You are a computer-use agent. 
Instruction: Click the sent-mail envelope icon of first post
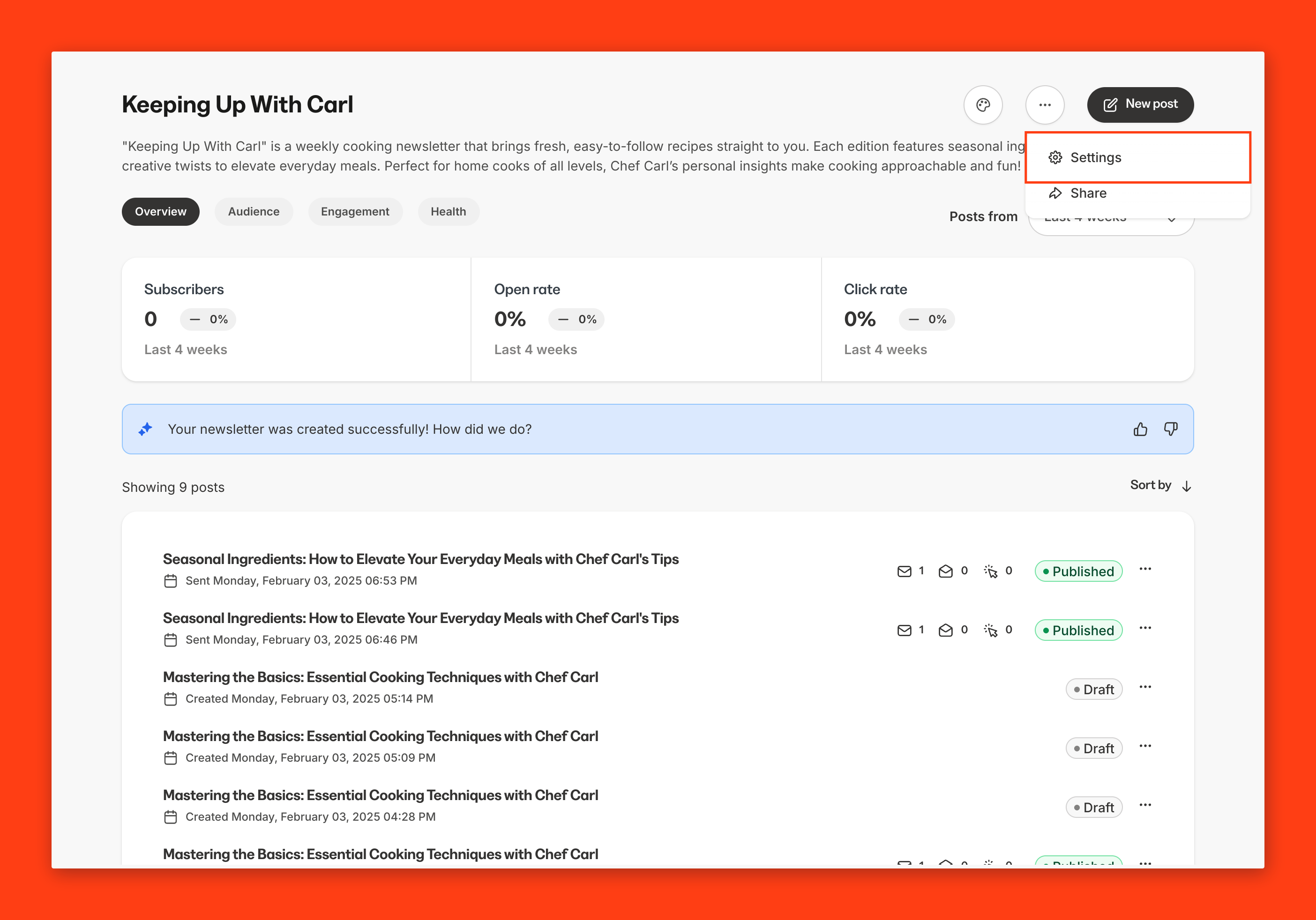(904, 571)
